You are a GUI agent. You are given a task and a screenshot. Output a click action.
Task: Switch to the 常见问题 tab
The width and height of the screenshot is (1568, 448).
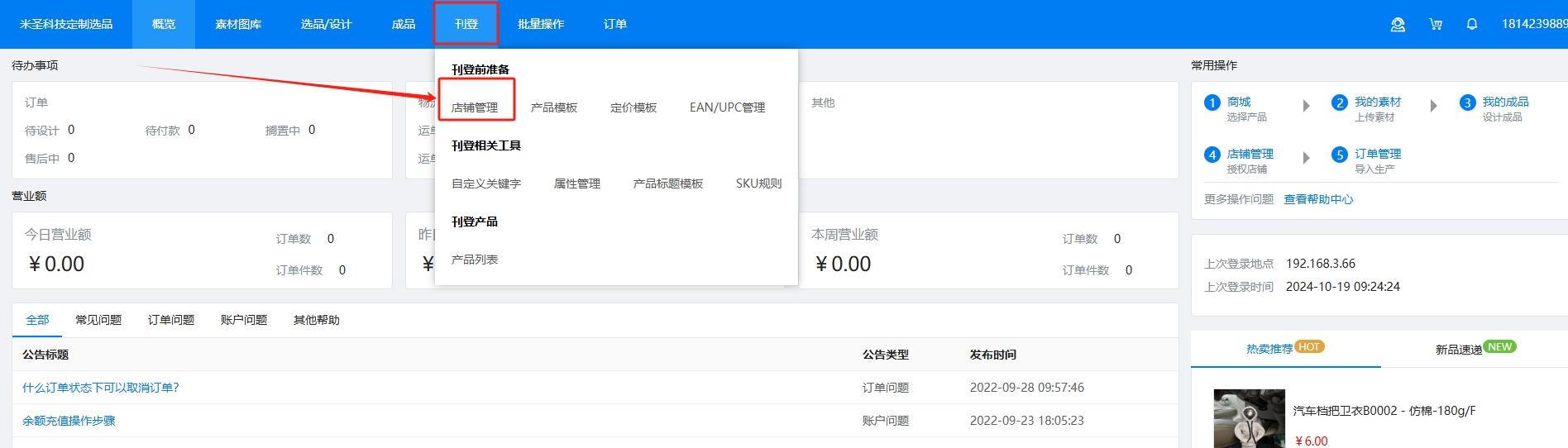[x=98, y=320]
